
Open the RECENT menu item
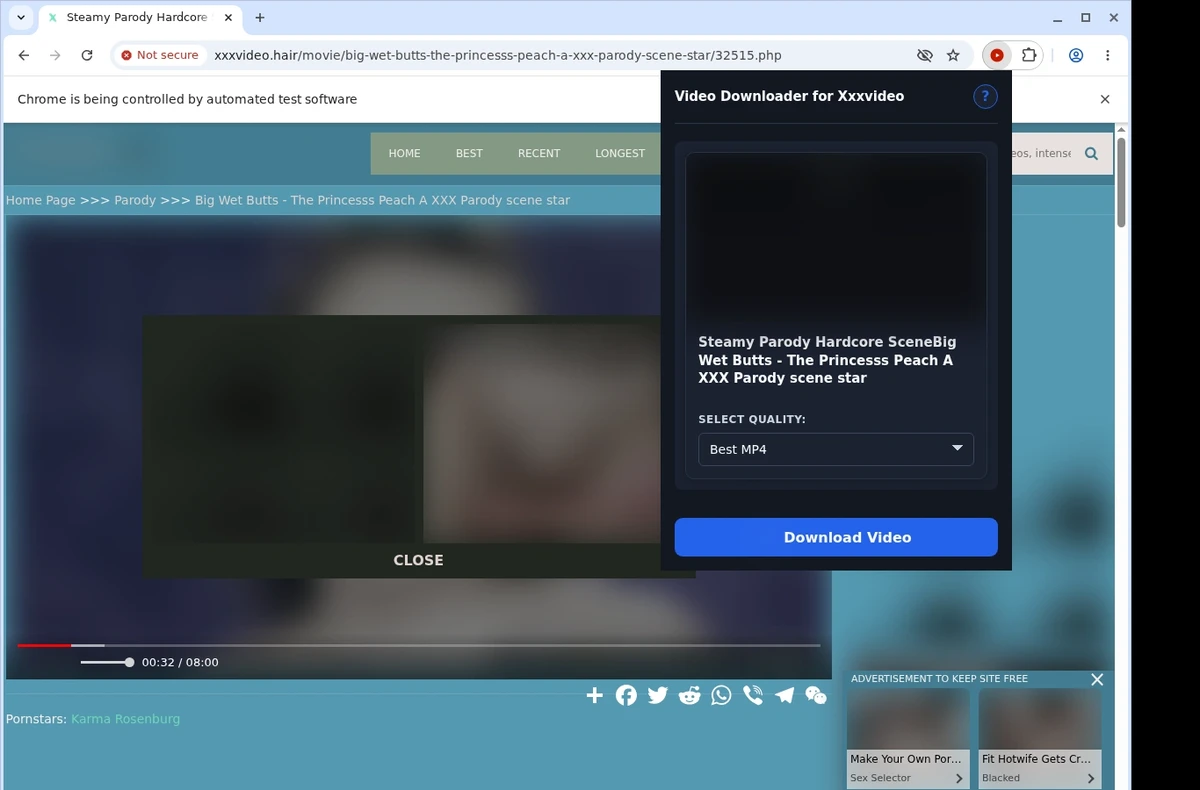tap(539, 153)
